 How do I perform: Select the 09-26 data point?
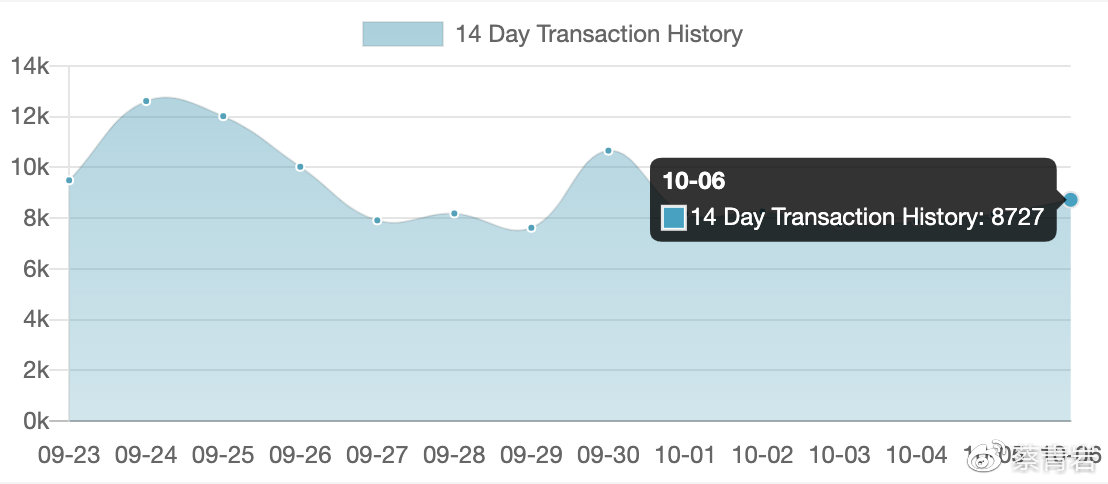click(300, 167)
